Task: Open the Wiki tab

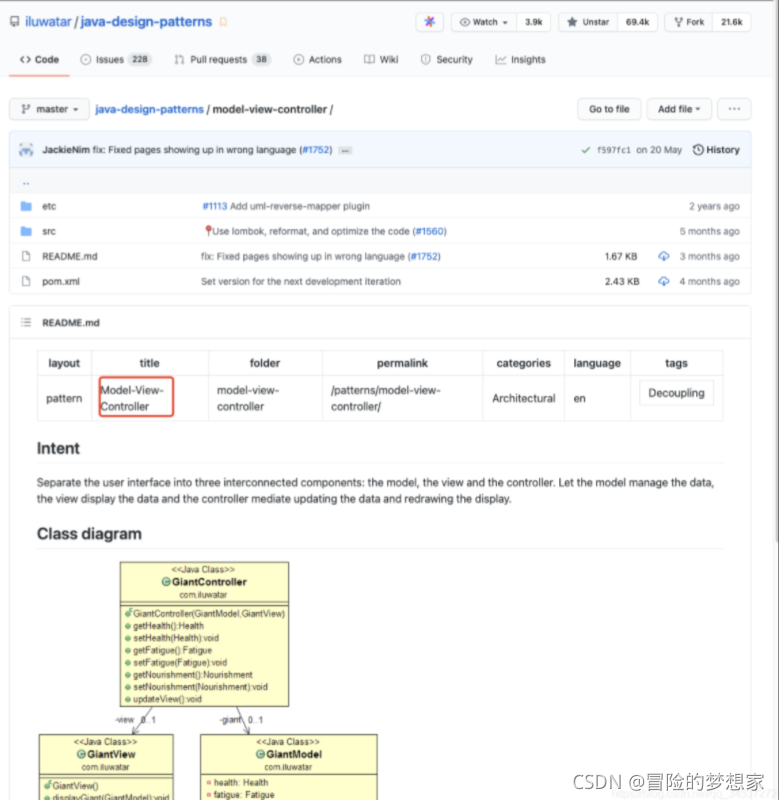Action: (381, 60)
